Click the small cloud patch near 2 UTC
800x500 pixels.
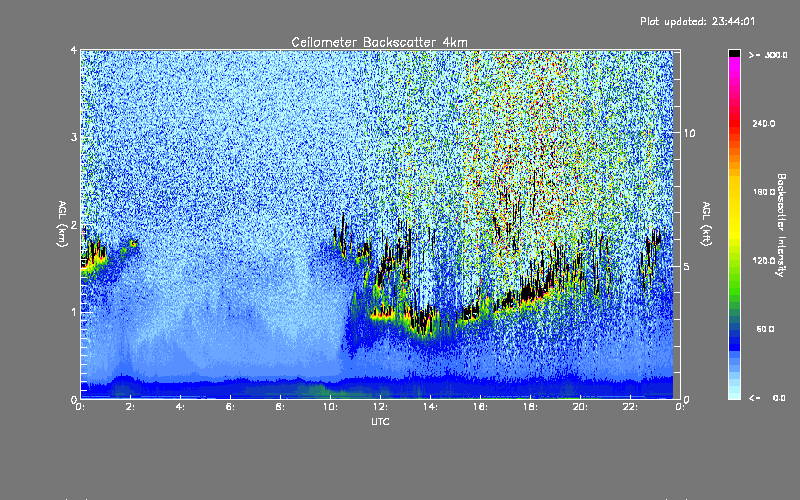pyautogui.click(x=133, y=244)
